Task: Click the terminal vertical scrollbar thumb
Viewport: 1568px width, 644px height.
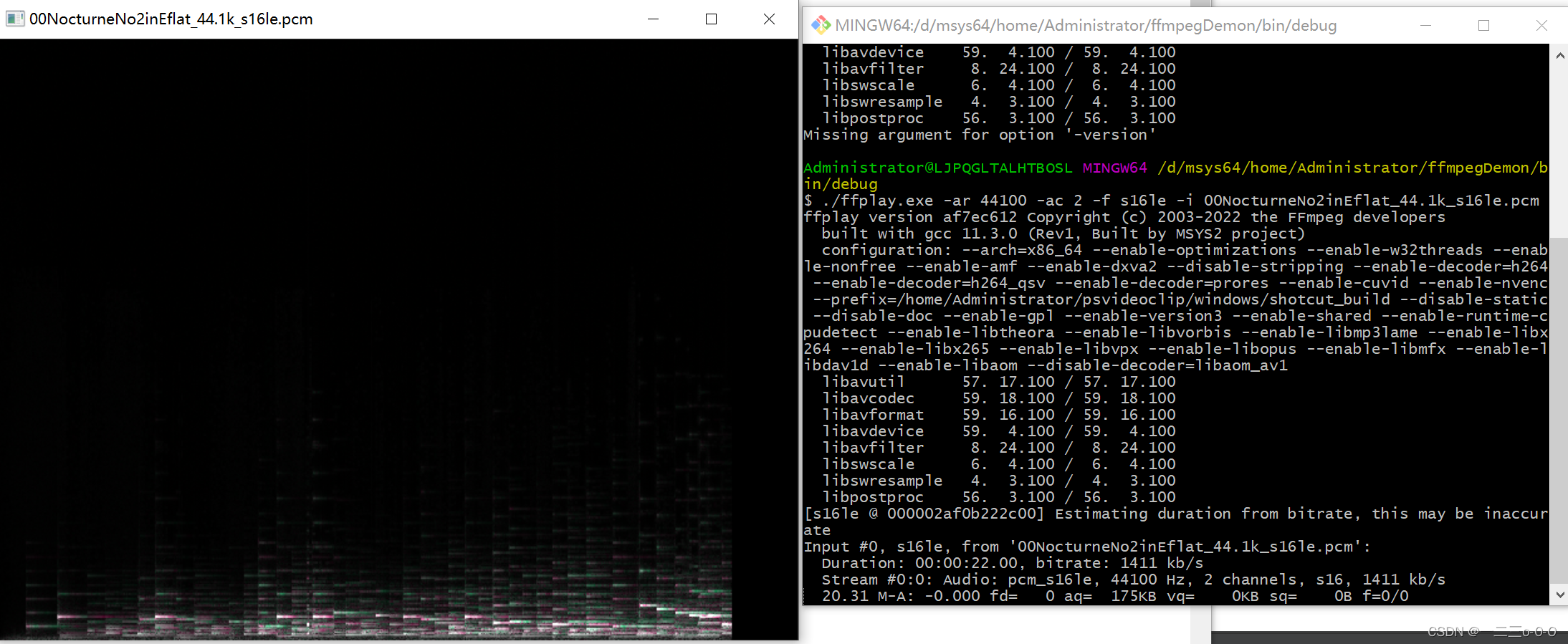Action: [1559, 410]
